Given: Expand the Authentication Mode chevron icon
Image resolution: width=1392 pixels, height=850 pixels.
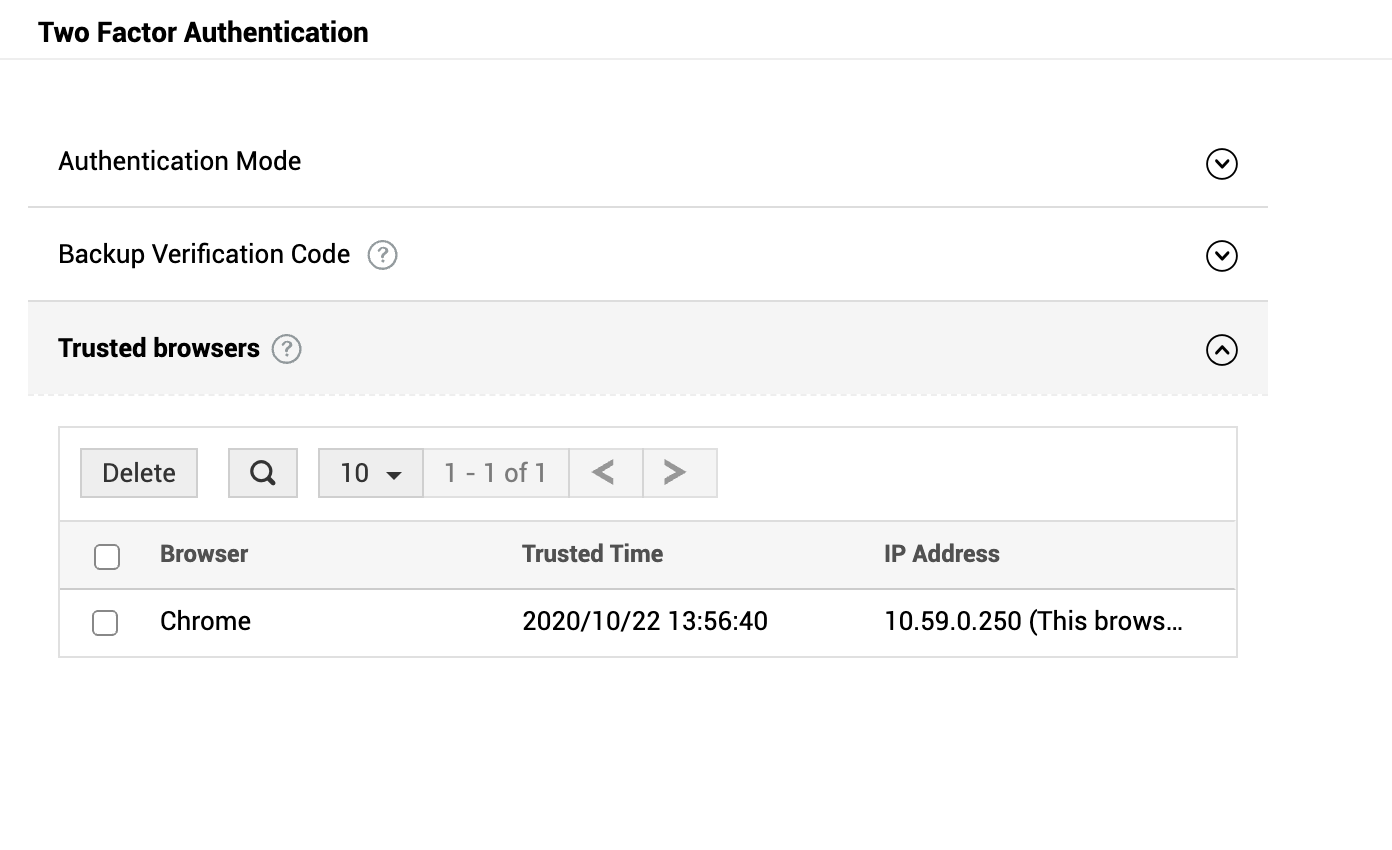Looking at the screenshot, I should pos(1221,164).
